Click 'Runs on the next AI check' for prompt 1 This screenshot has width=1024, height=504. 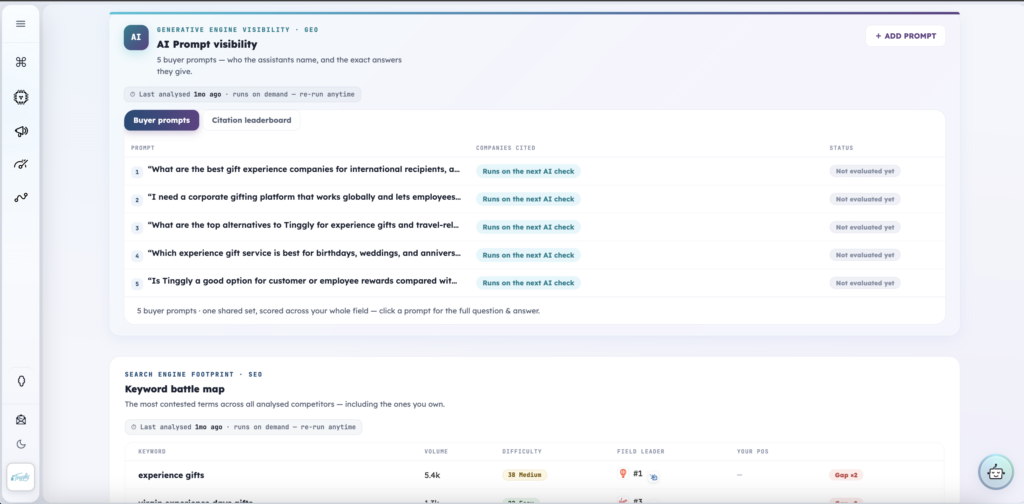[528, 171]
